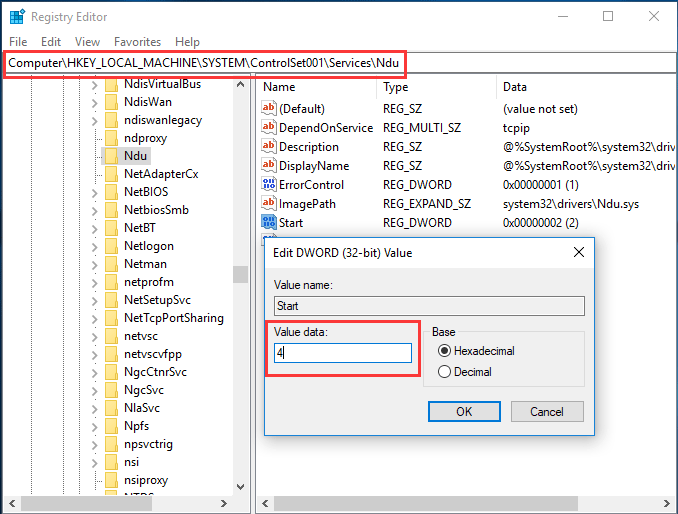The image size is (678, 514).
Task: Click the values pane scroll right arrow
Action: [x=666, y=503]
